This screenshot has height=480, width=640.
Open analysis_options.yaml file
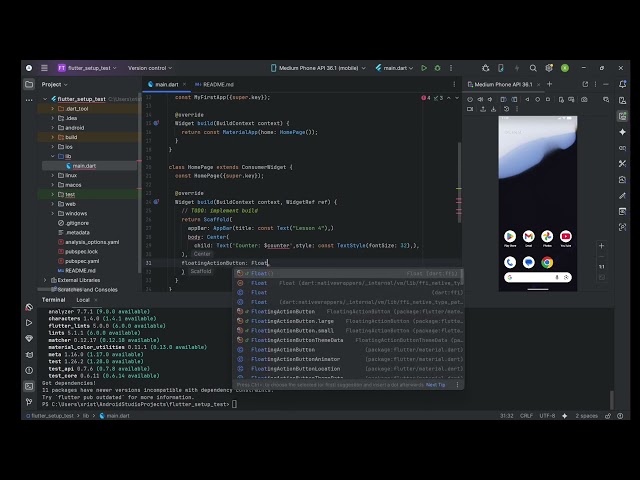(x=89, y=242)
